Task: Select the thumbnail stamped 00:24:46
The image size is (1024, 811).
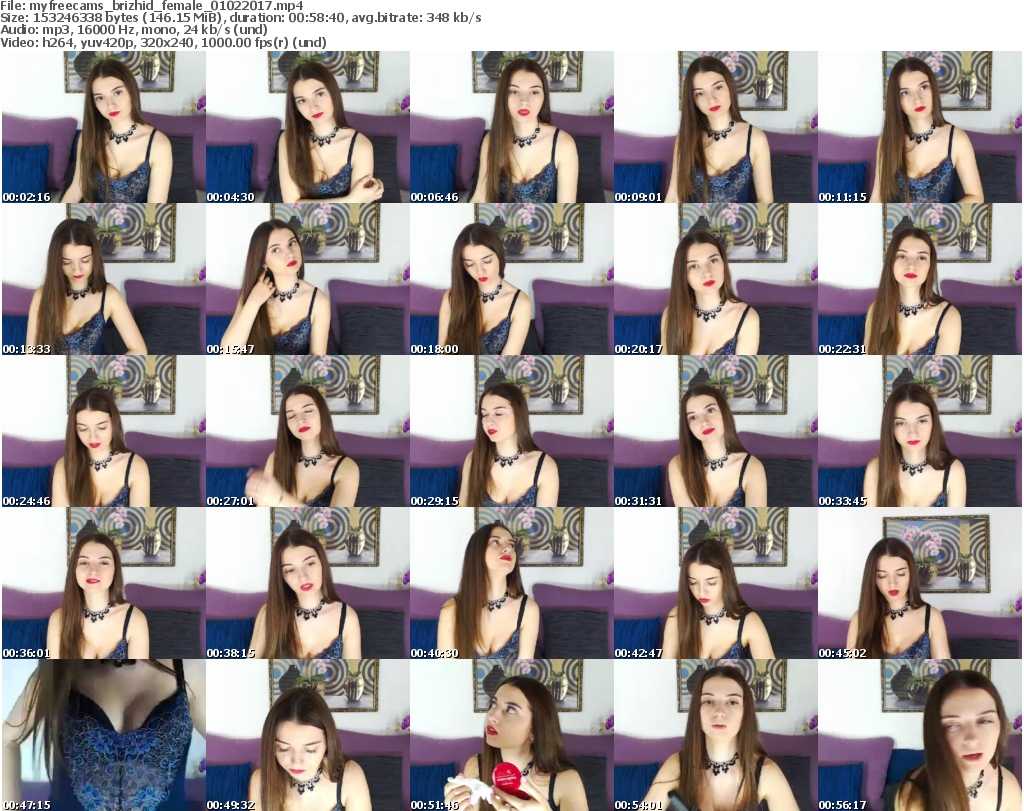Action: click(x=103, y=432)
